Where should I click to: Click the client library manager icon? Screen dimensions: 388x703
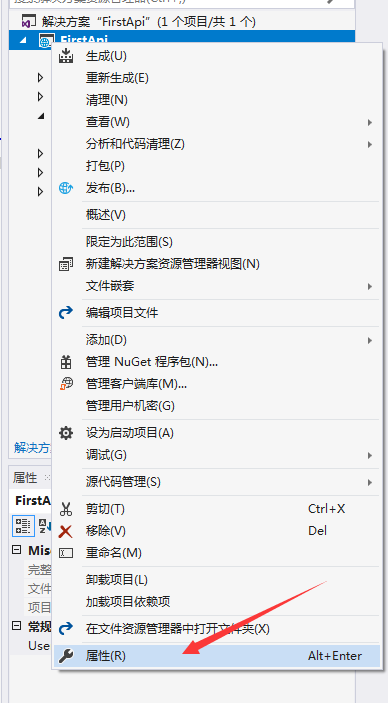(66, 384)
